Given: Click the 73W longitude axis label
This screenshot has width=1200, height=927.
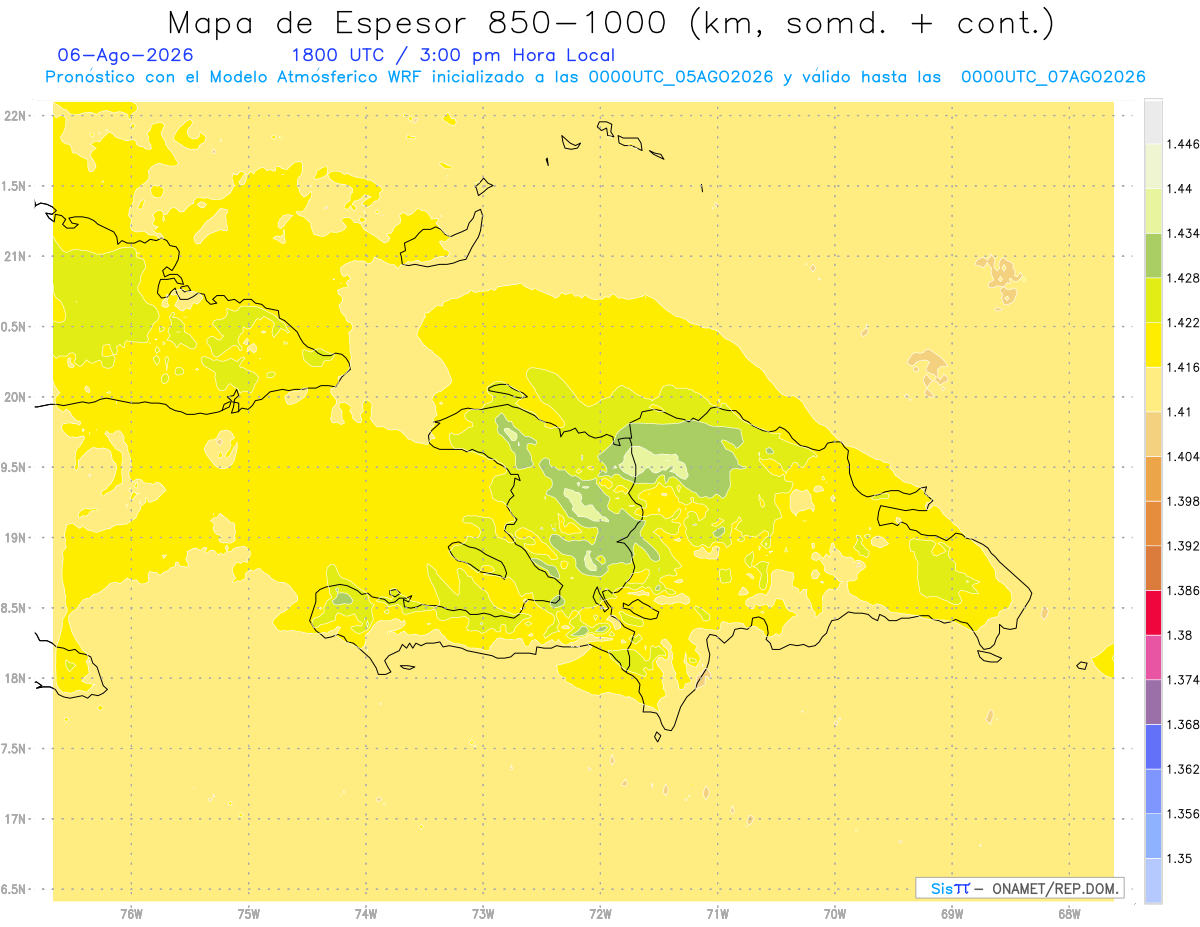Looking at the screenshot, I should pos(483,915).
